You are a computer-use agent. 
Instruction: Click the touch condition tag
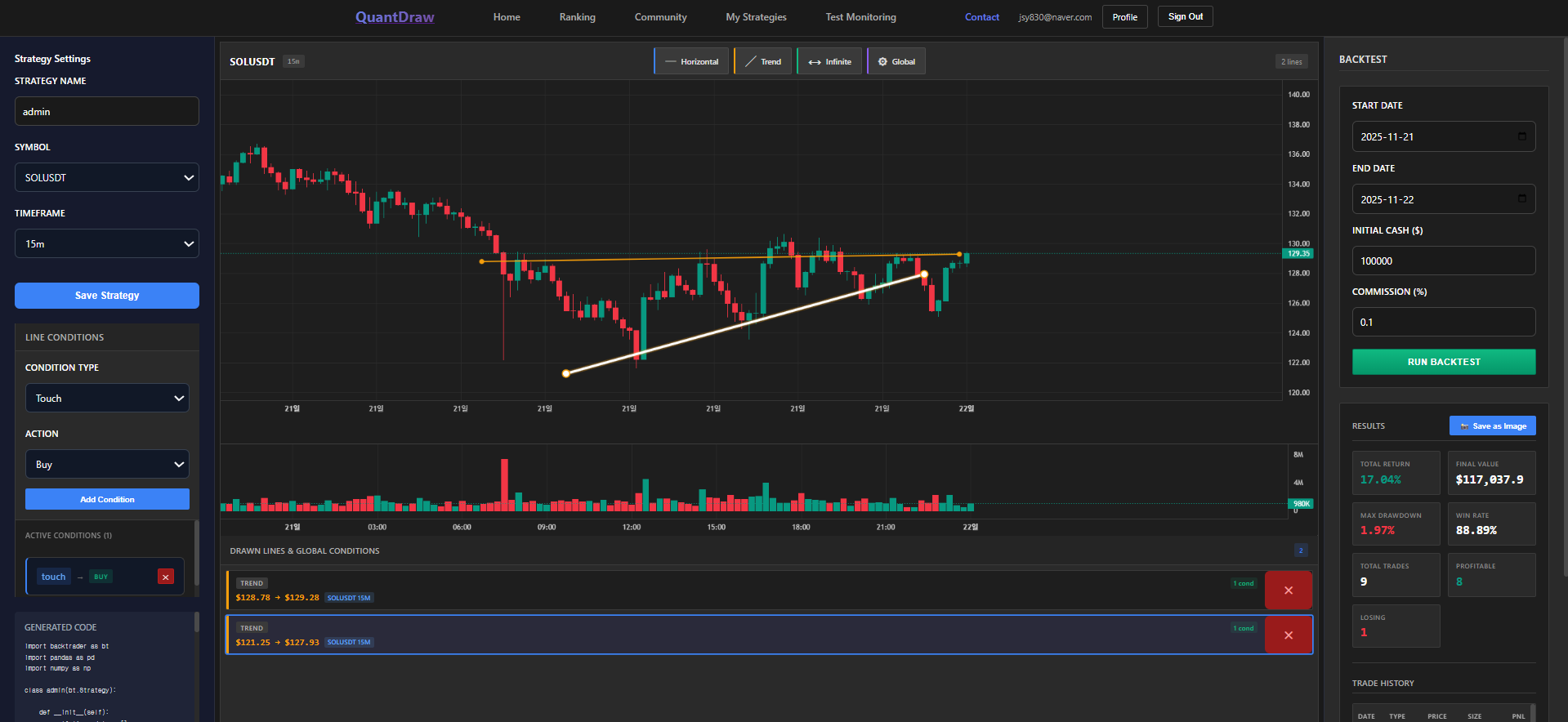click(54, 577)
